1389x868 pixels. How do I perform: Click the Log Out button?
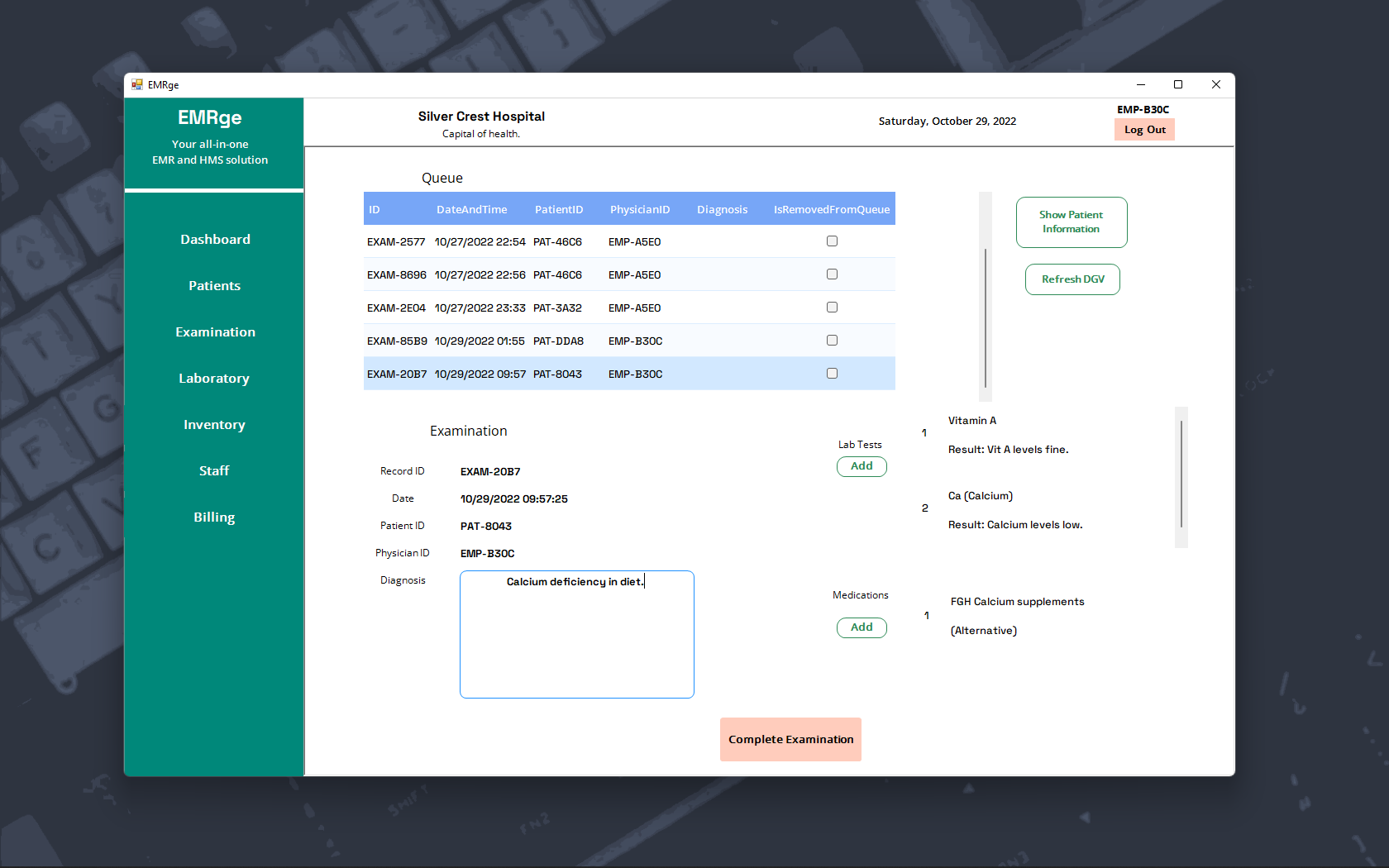coord(1143,129)
